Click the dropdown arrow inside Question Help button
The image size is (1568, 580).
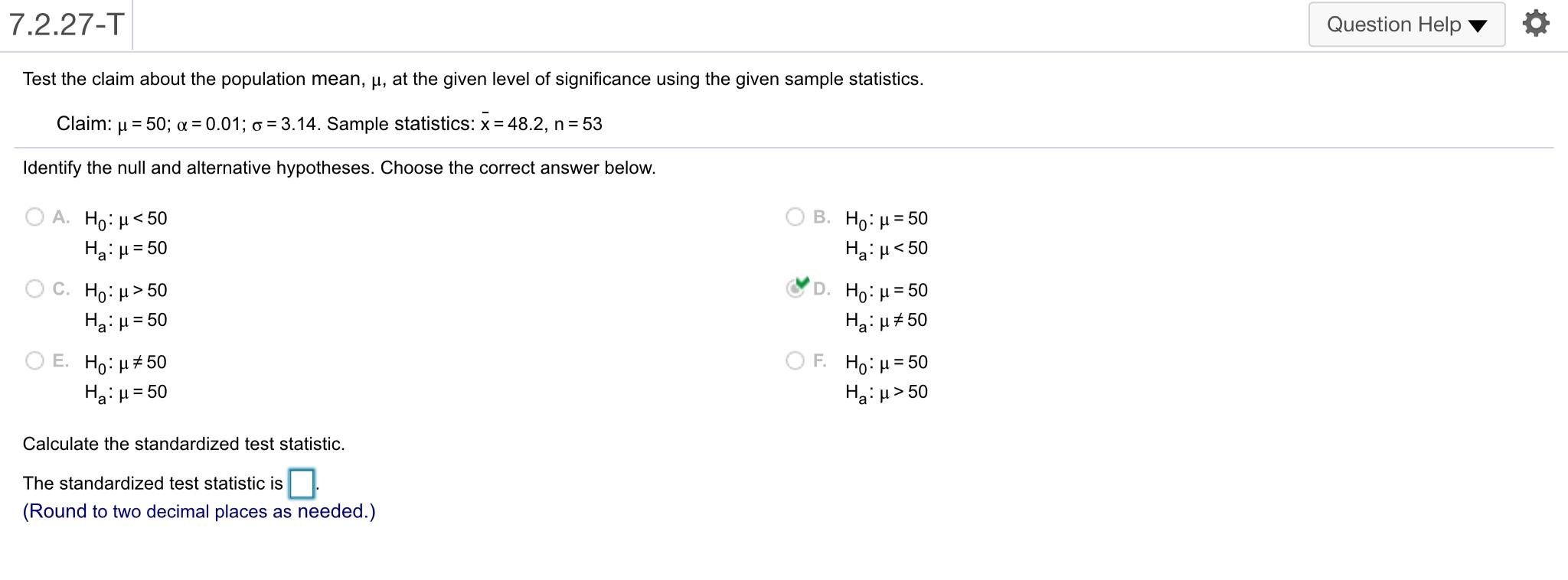tap(1478, 24)
